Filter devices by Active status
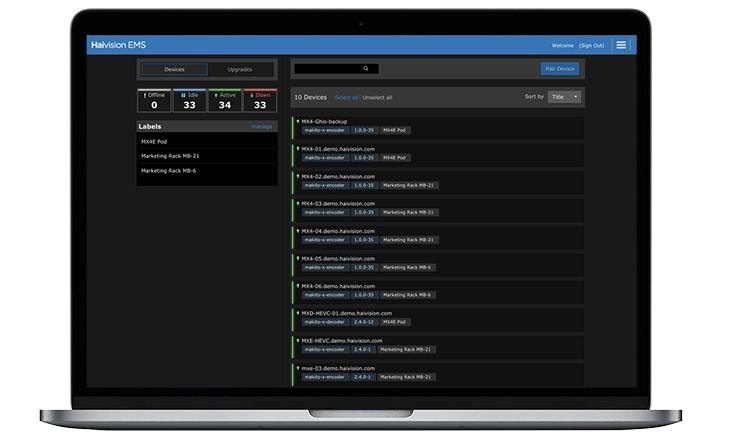This screenshot has width=745, height=437. (x=225, y=101)
